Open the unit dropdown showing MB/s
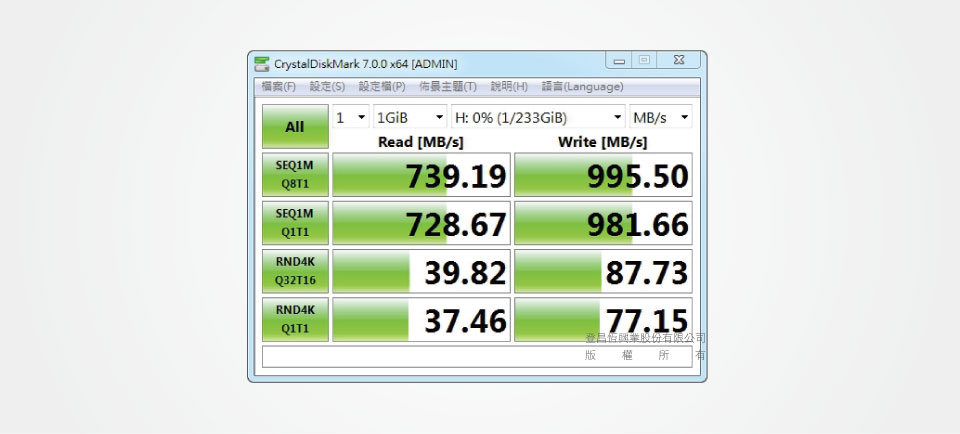 661,117
